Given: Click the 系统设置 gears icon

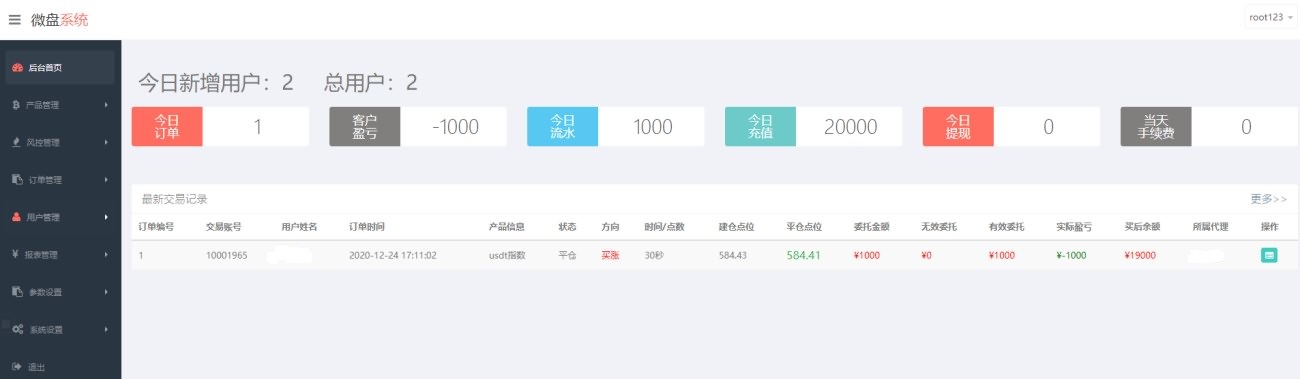Looking at the screenshot, I should click(17, 329).
